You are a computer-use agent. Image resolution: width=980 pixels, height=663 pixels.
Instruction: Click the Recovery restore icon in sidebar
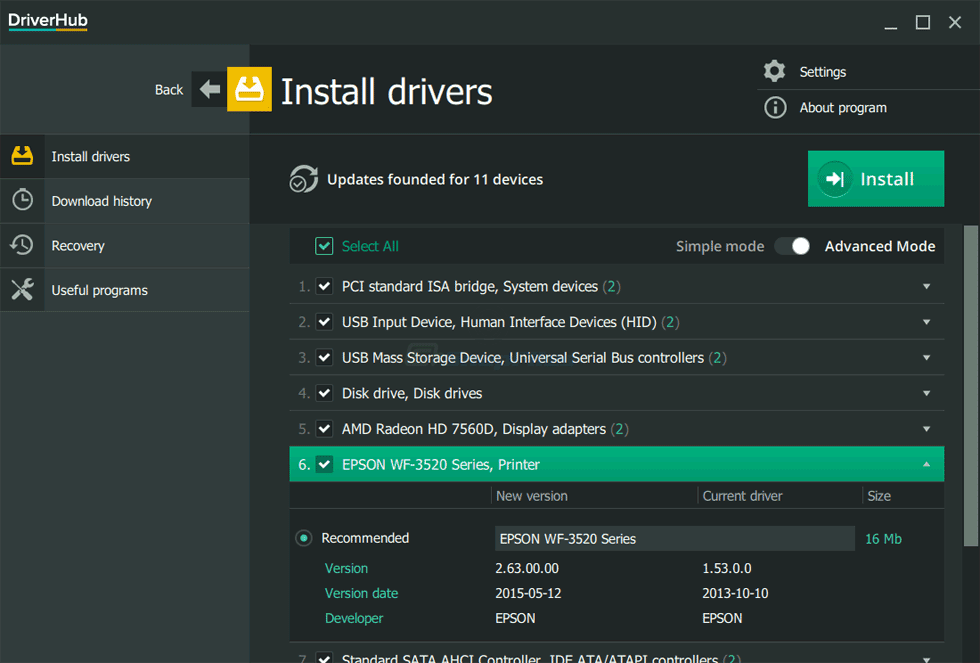pyautogui.click(x=22, y=245)
